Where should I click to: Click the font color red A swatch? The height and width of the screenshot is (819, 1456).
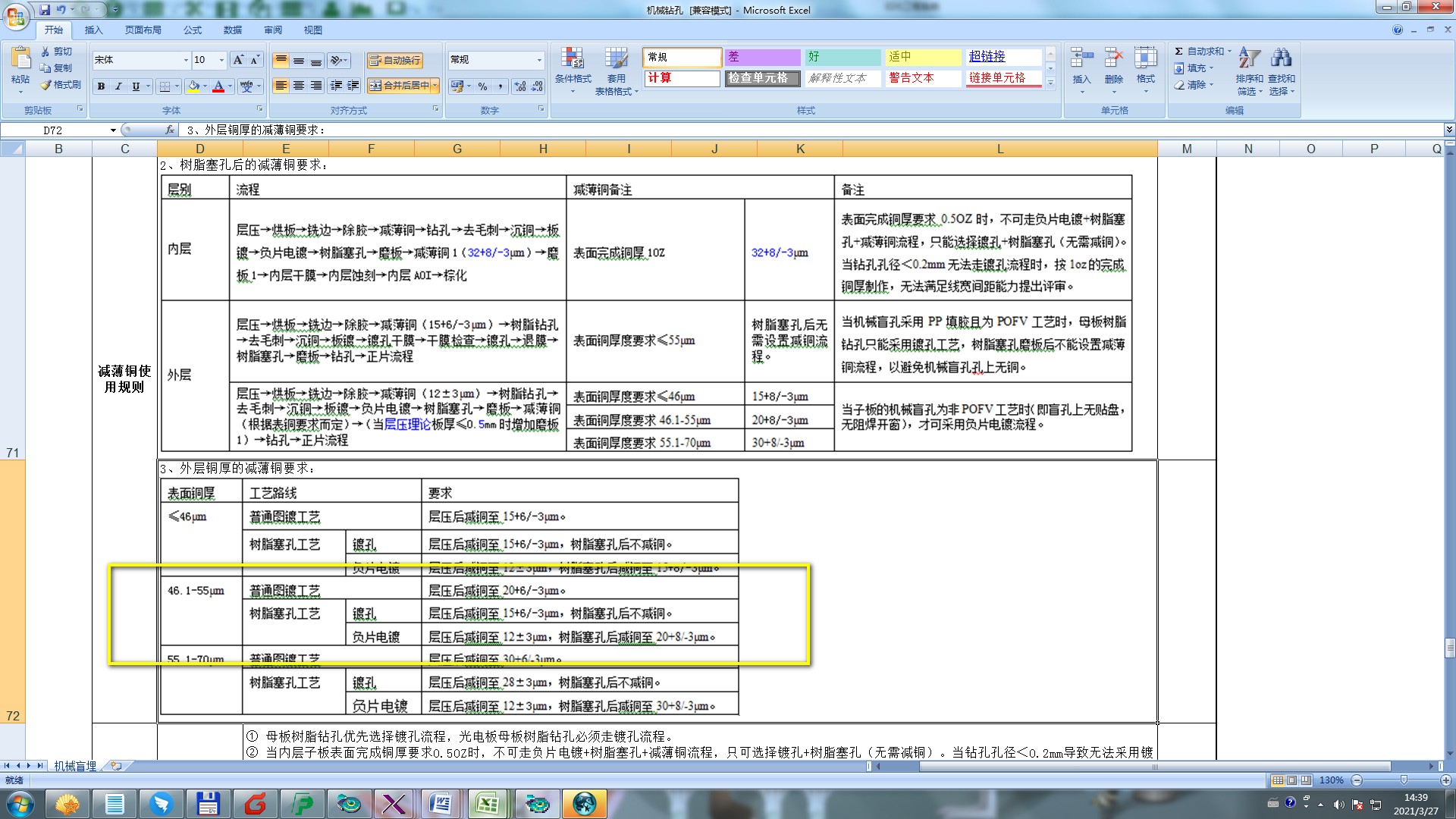pos(218,86)
